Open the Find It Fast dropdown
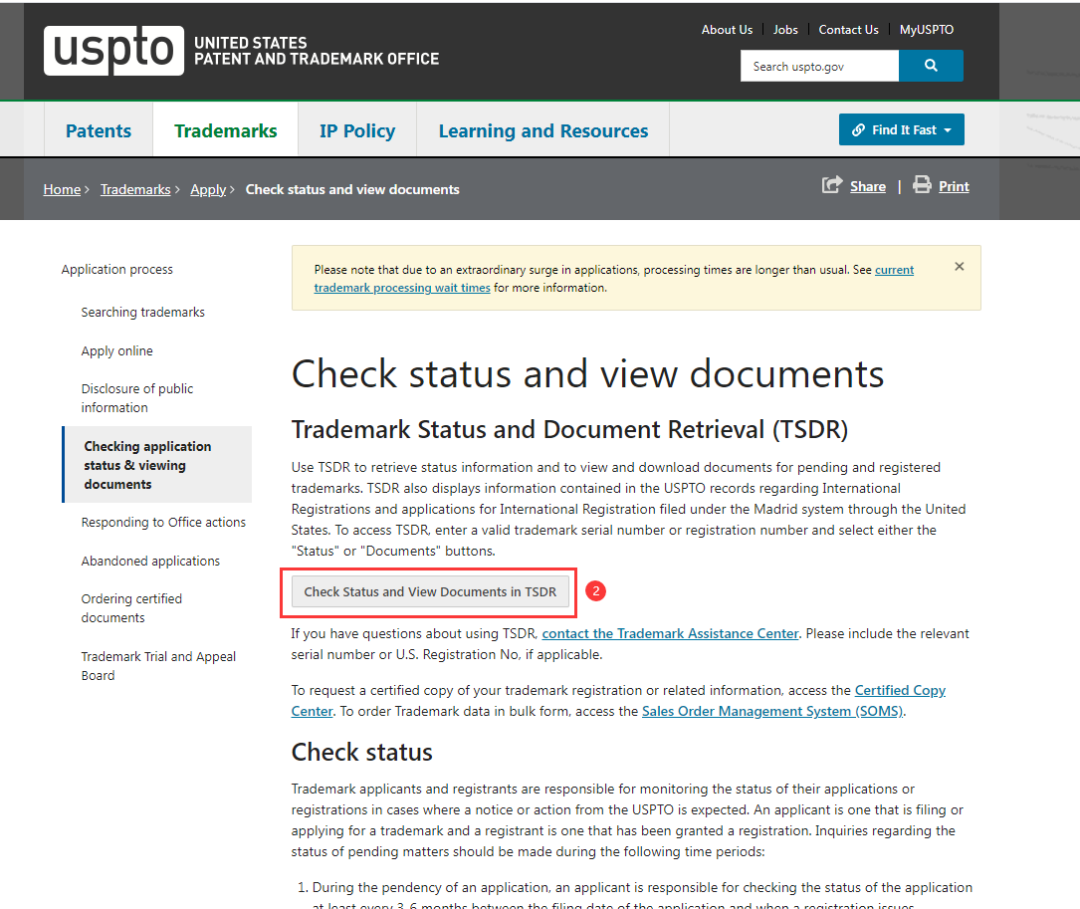 pyautogui.click(x=901, y=129)
